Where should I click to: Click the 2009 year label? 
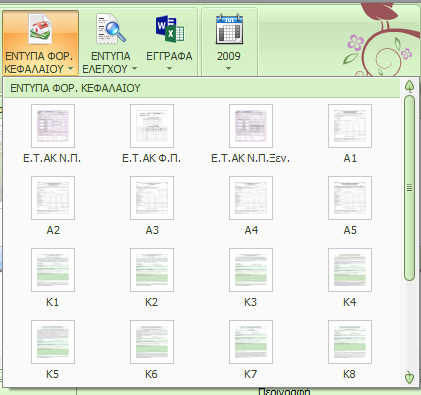coord(229,56)
